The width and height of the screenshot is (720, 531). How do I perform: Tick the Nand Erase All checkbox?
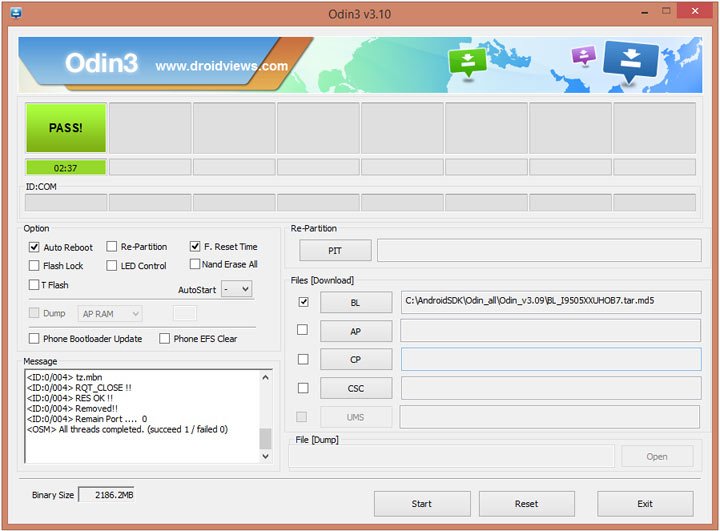coord(195,264)
